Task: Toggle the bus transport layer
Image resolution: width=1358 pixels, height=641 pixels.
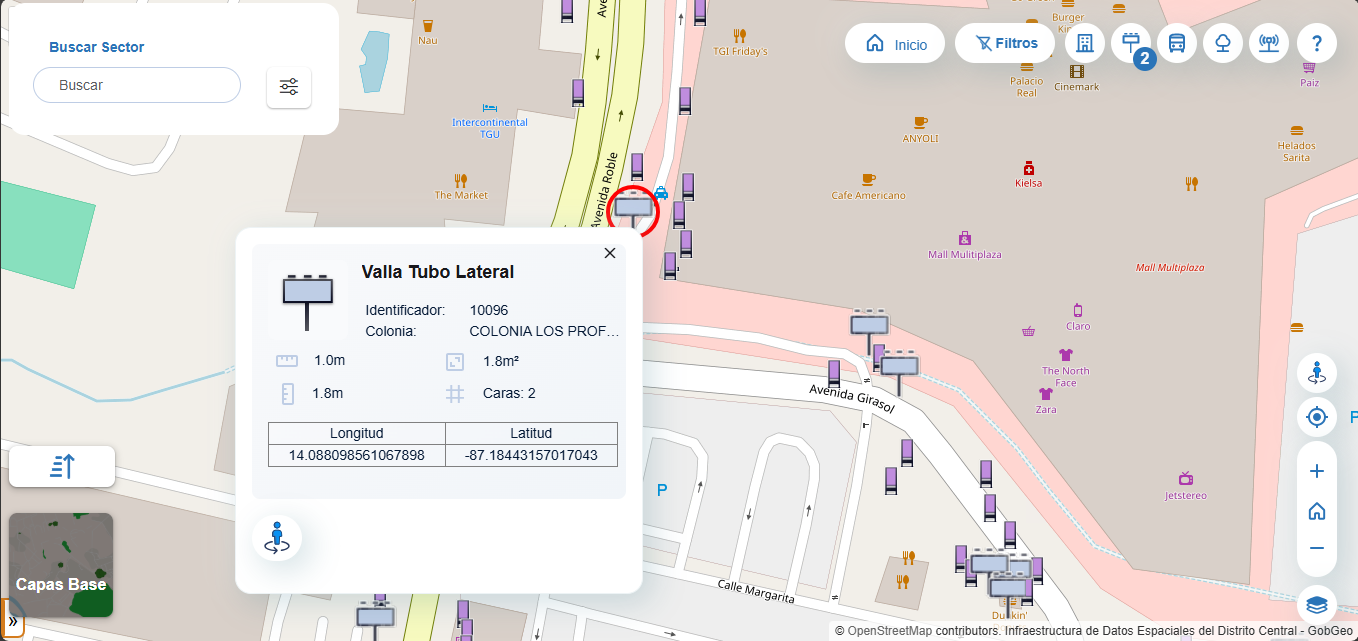Action: [x=1177, y=43]
